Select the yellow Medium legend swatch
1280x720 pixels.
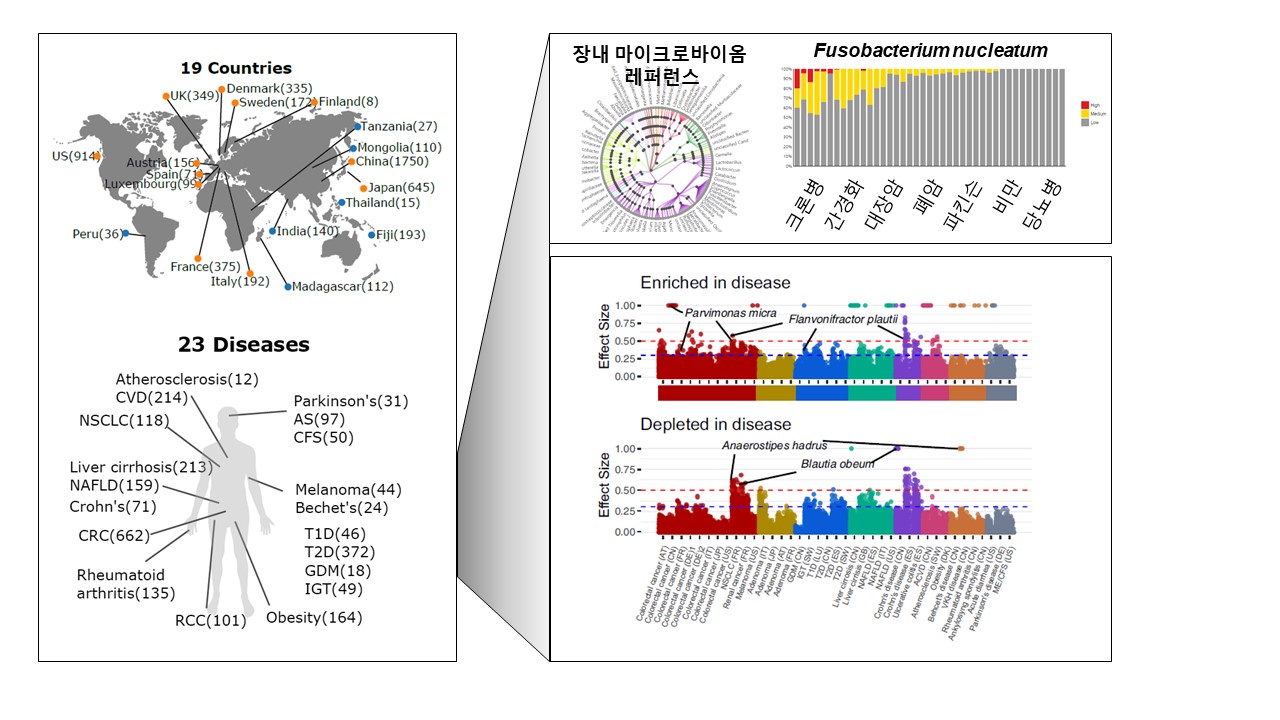pos(1086,112)
